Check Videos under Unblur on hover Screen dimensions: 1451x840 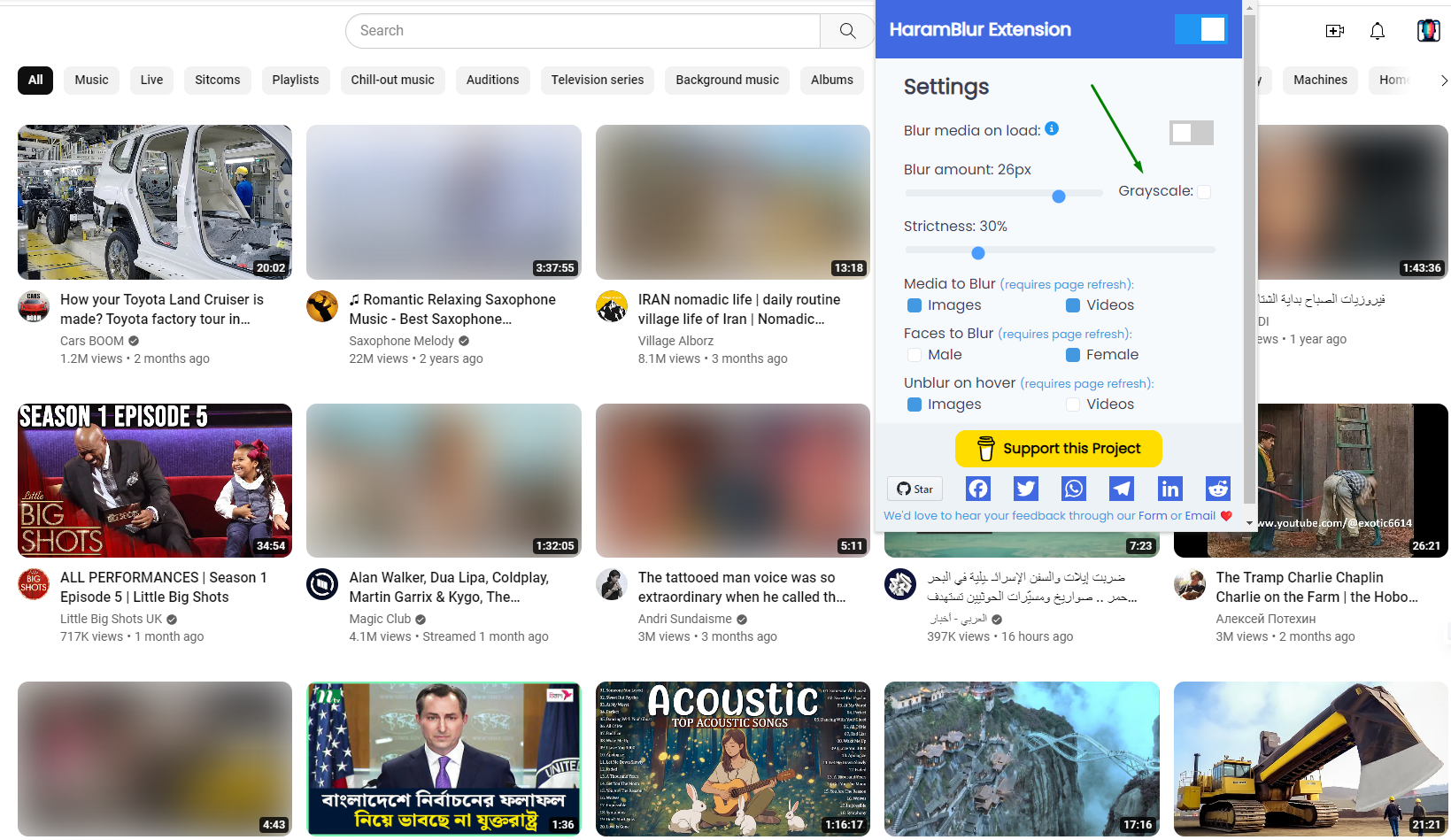point(1073,405)
